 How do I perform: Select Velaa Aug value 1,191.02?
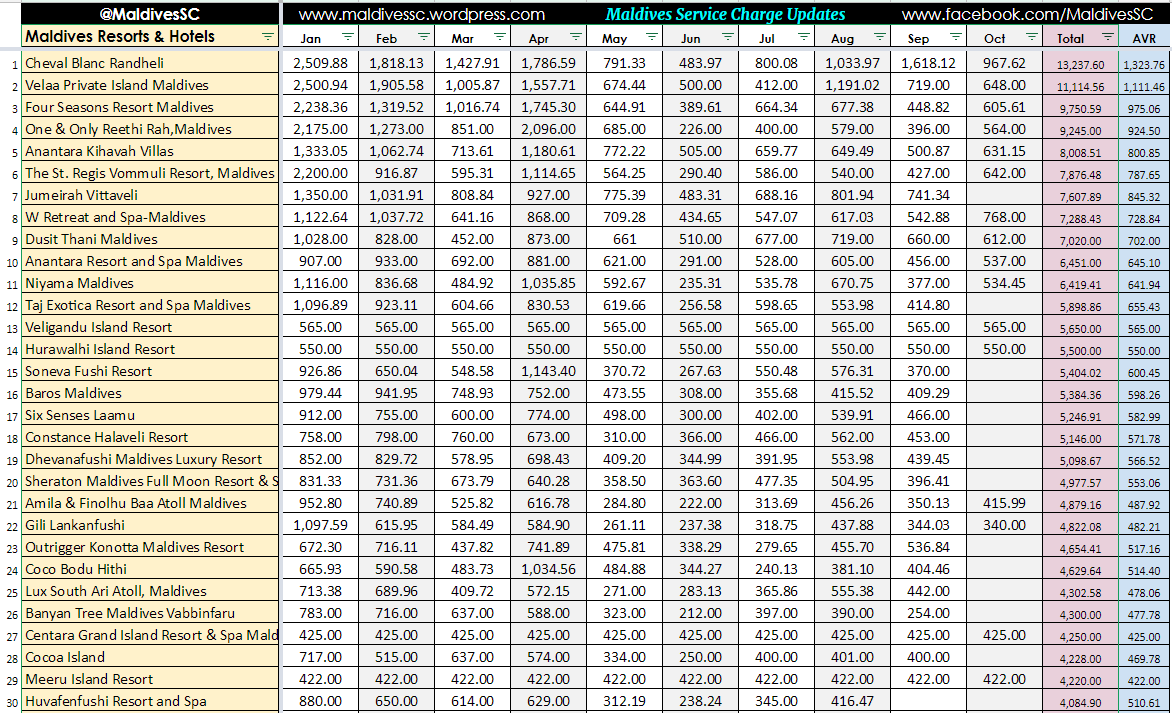point(852,85)
